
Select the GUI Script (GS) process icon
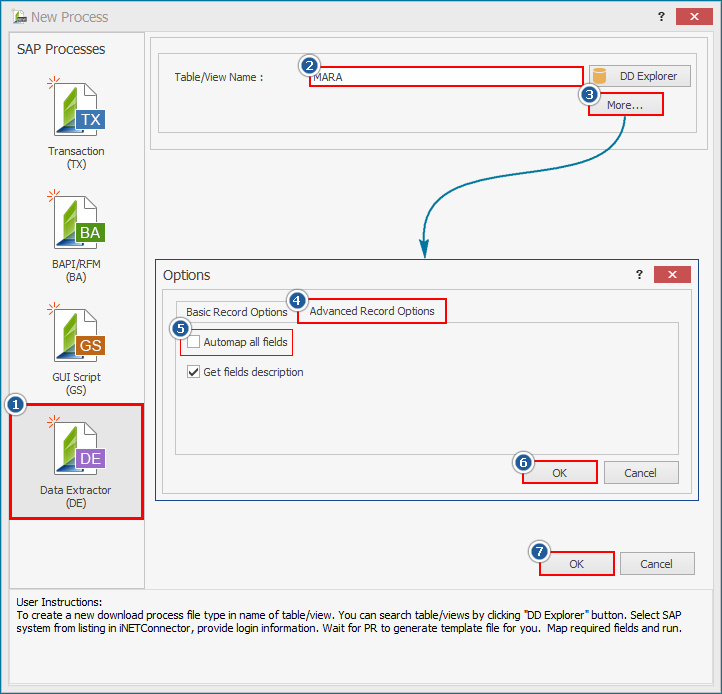(77, 338)
